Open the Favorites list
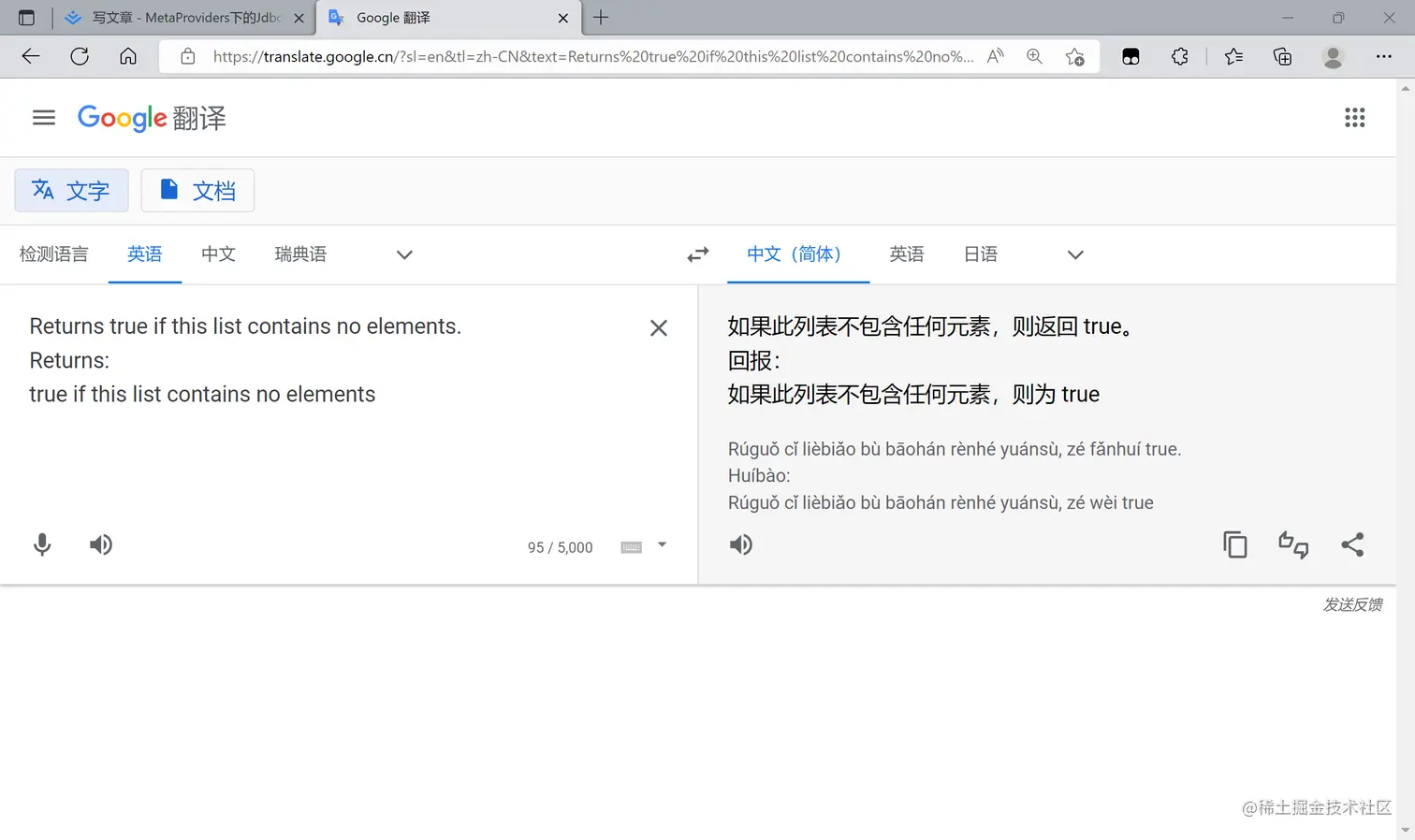 [x=1233, y=56]
